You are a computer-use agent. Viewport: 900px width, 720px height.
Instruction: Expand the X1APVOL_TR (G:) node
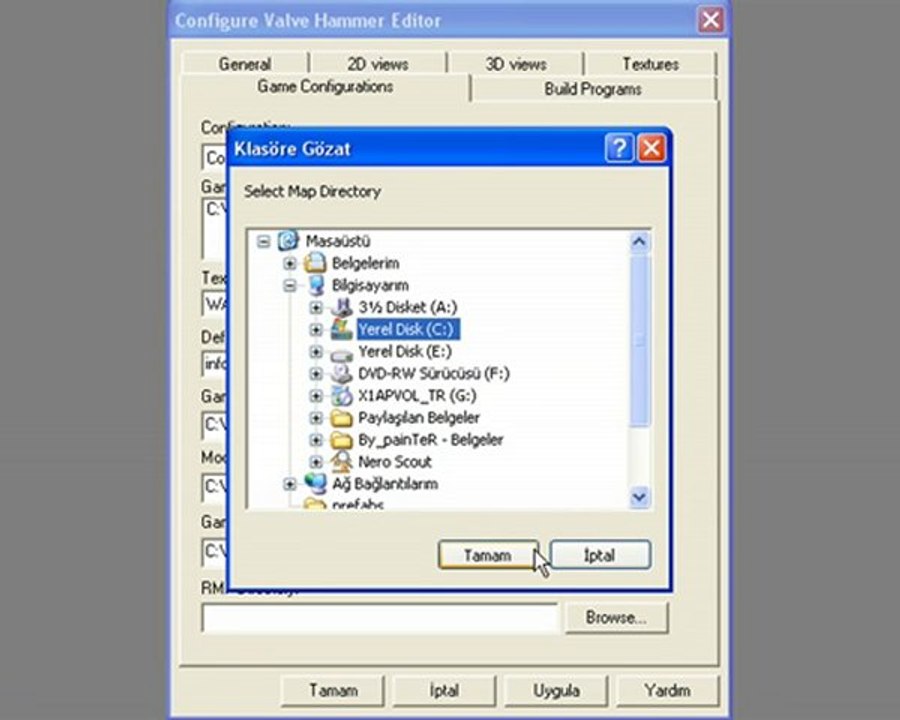coord(316,396)
